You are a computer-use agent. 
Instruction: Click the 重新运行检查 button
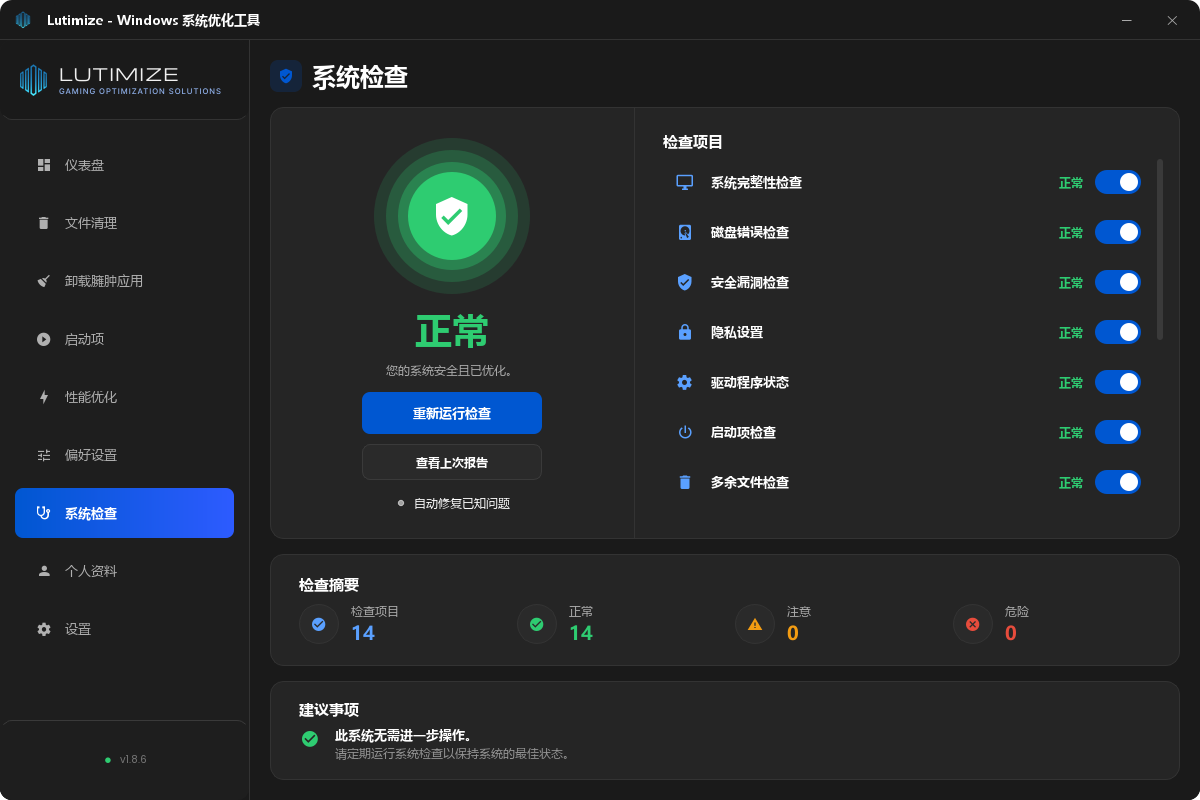coord(452,413)
